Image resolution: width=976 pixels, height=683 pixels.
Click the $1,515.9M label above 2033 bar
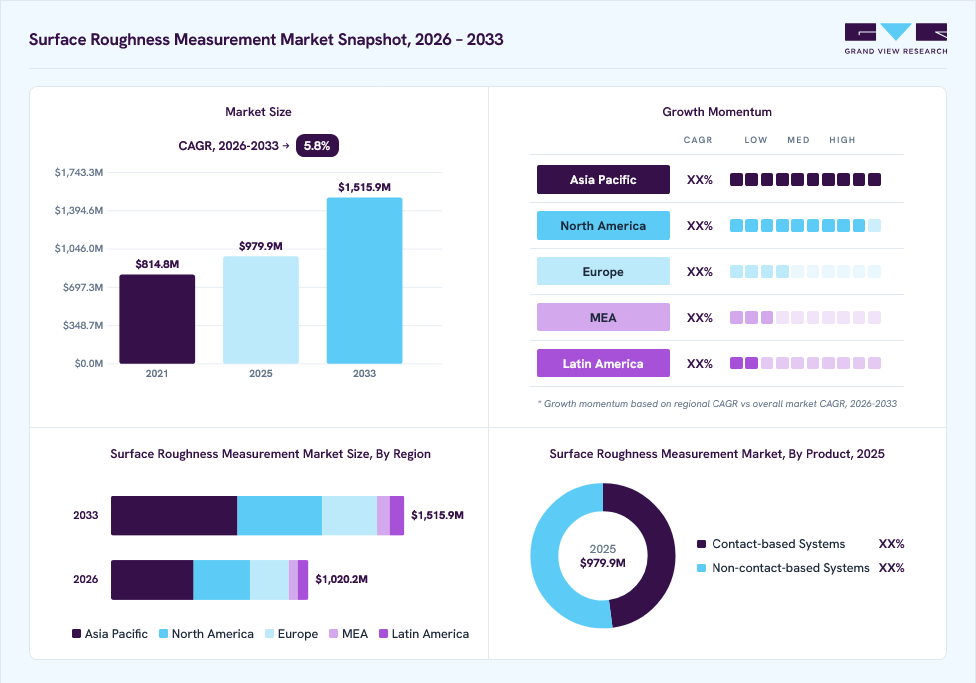coord(364,187)
